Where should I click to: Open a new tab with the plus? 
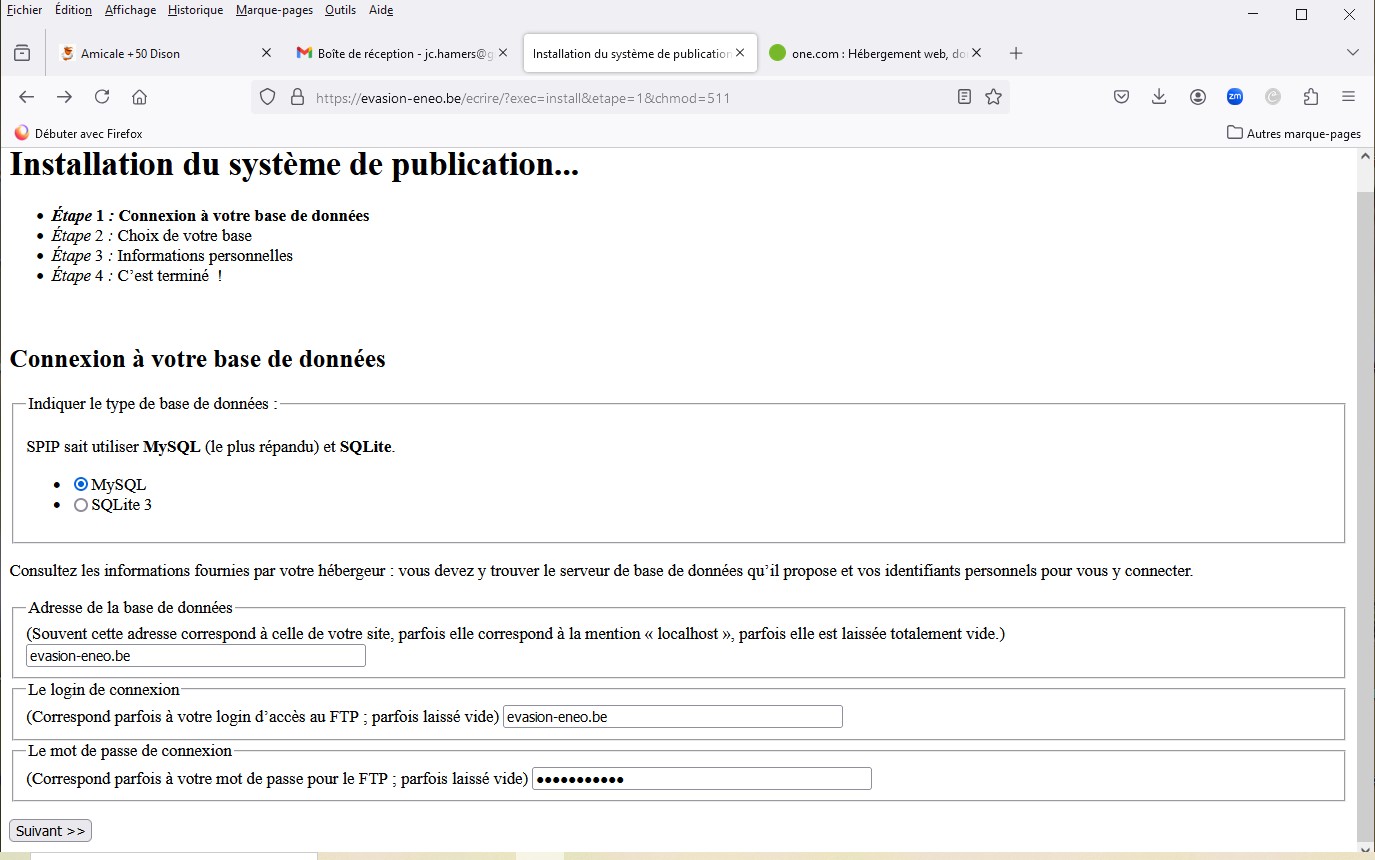(1016, 53)
